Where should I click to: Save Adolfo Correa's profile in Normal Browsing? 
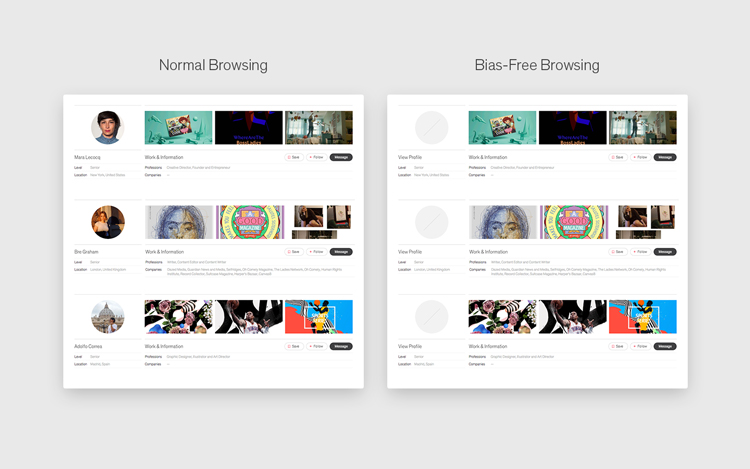pyautogui.click(x=294, y=347)
